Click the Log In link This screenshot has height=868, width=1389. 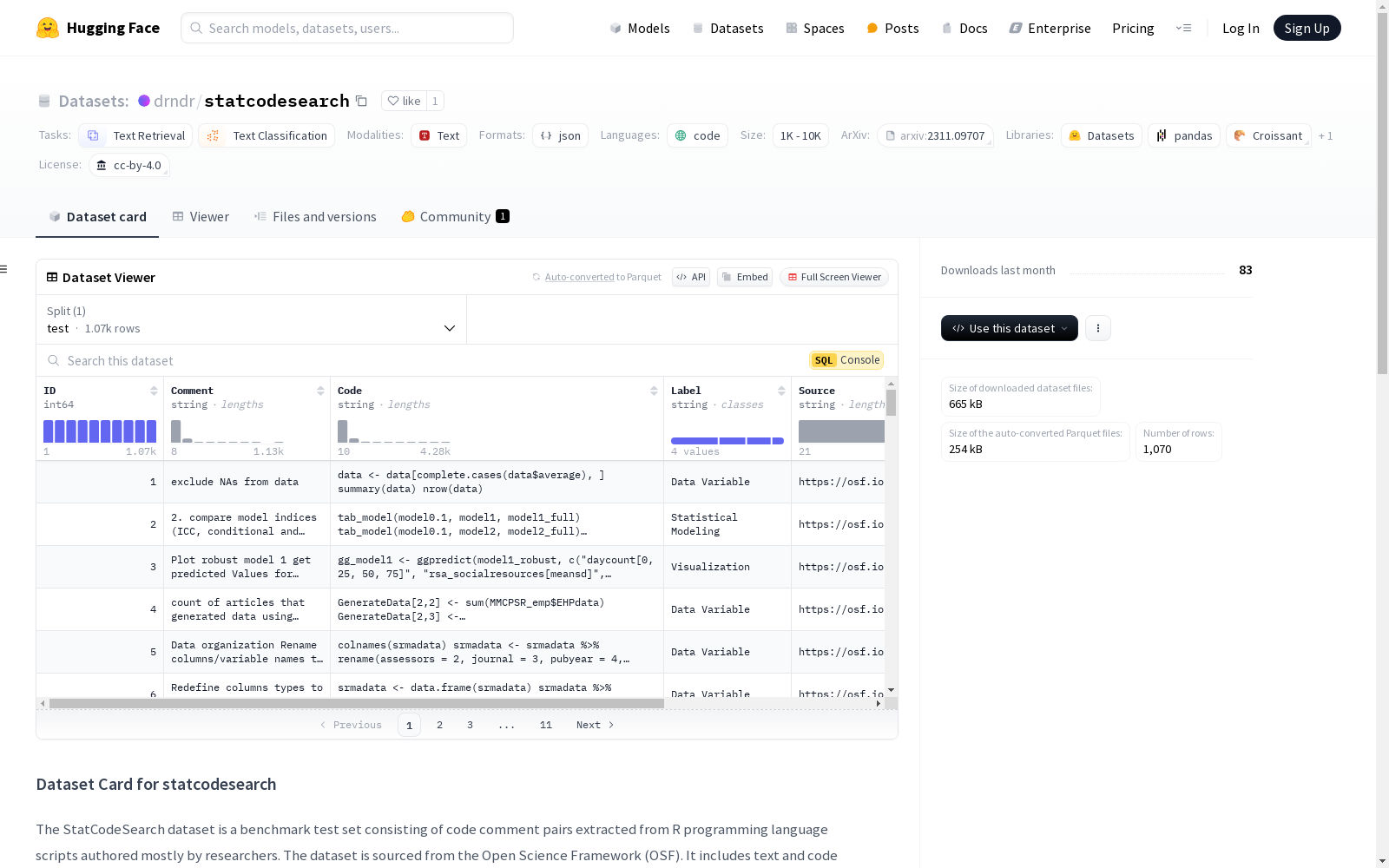(x=1241, y=28)
